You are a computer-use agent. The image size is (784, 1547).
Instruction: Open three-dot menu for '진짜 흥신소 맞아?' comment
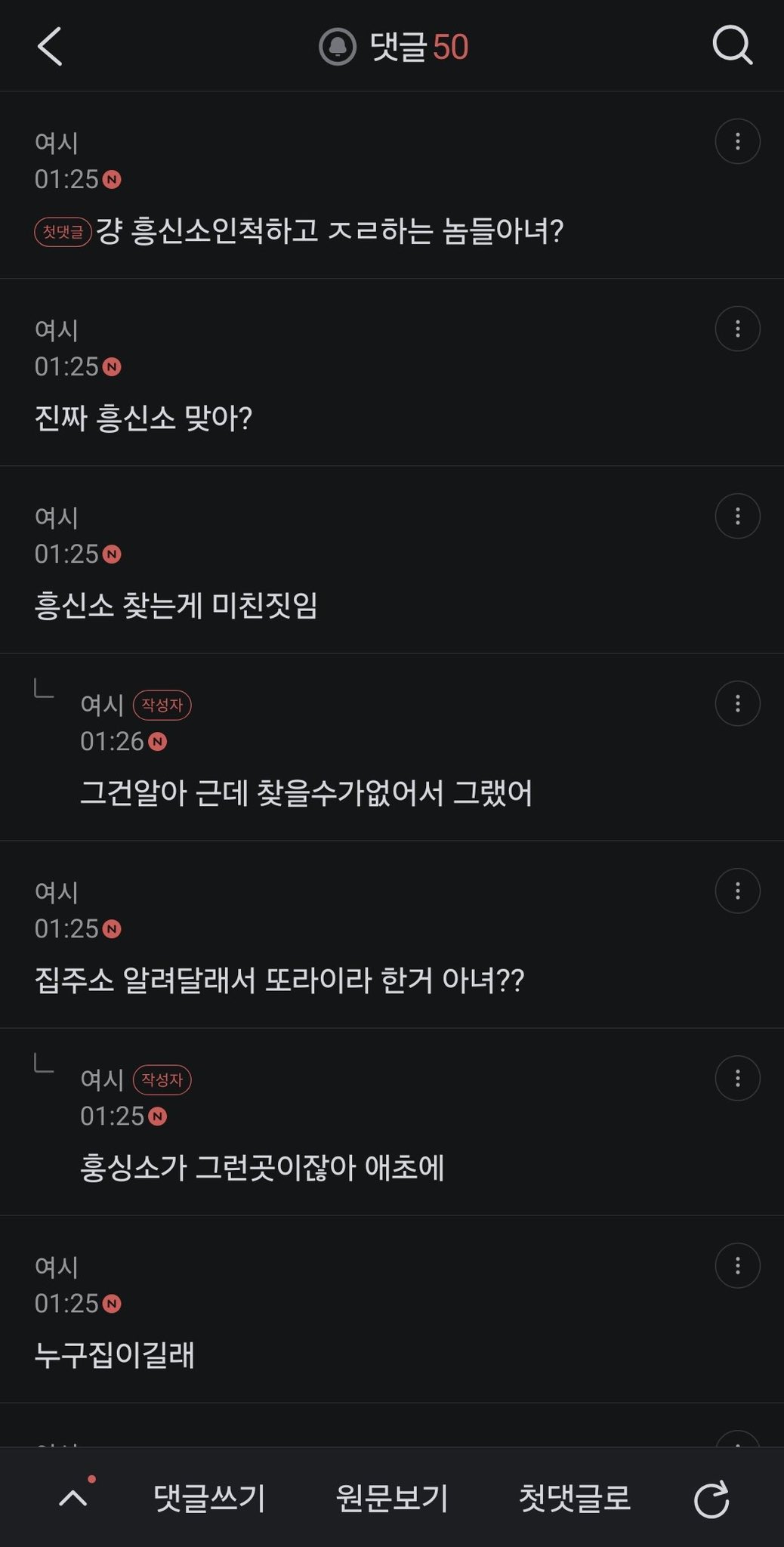(737, 329)
